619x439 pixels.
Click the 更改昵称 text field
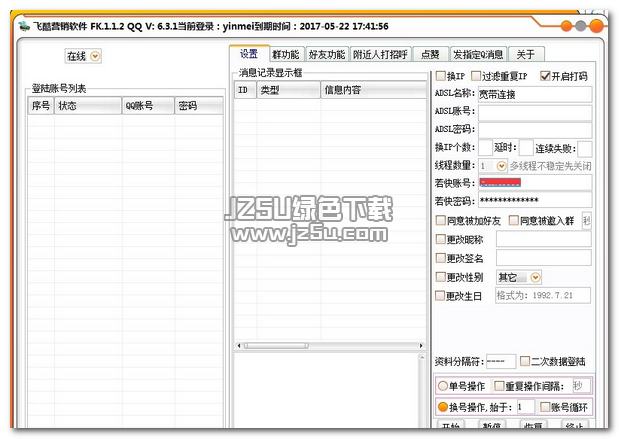[544, 239]
